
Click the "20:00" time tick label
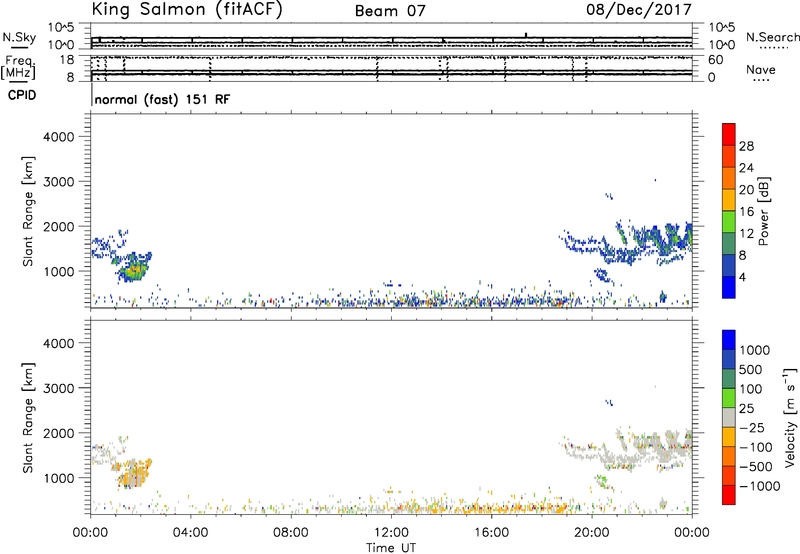click(592, 533)
